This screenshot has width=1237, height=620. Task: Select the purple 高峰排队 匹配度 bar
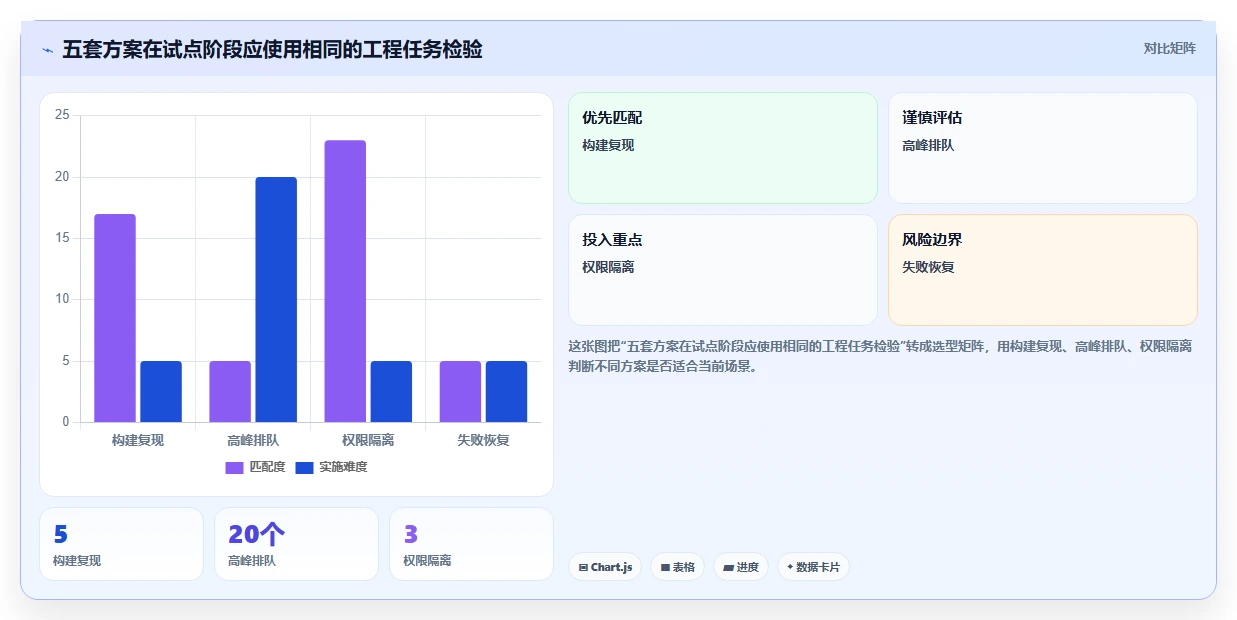[230, 391]
